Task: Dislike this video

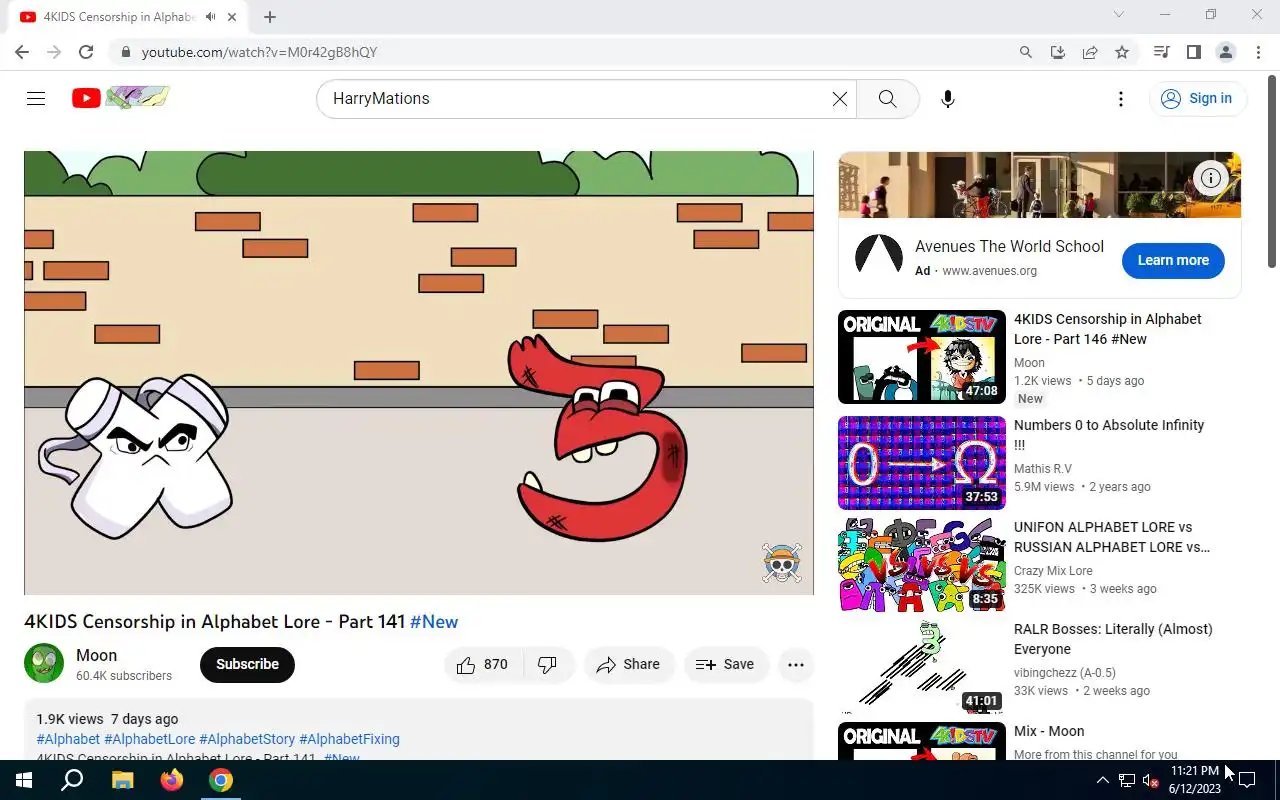Action: [548, 664]
